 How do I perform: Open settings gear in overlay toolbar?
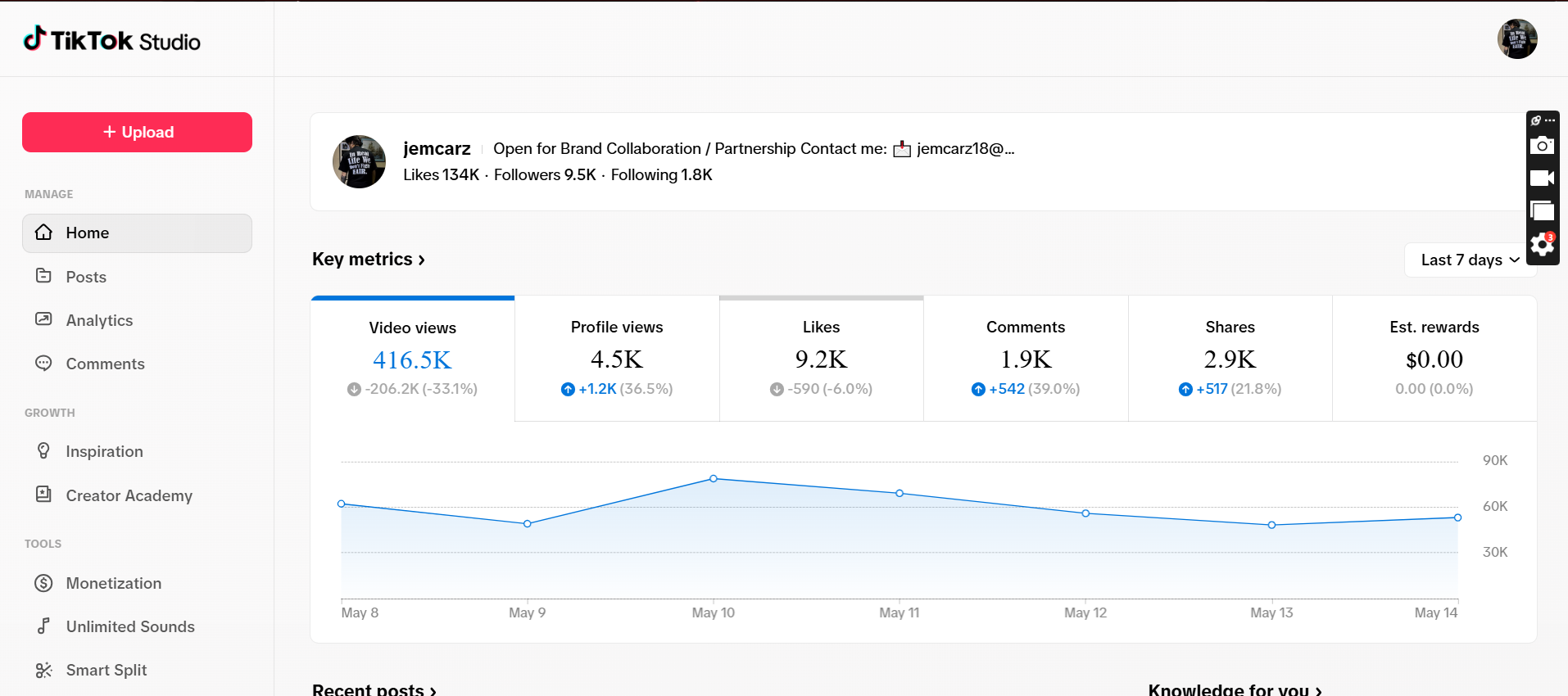[1543, 244]
